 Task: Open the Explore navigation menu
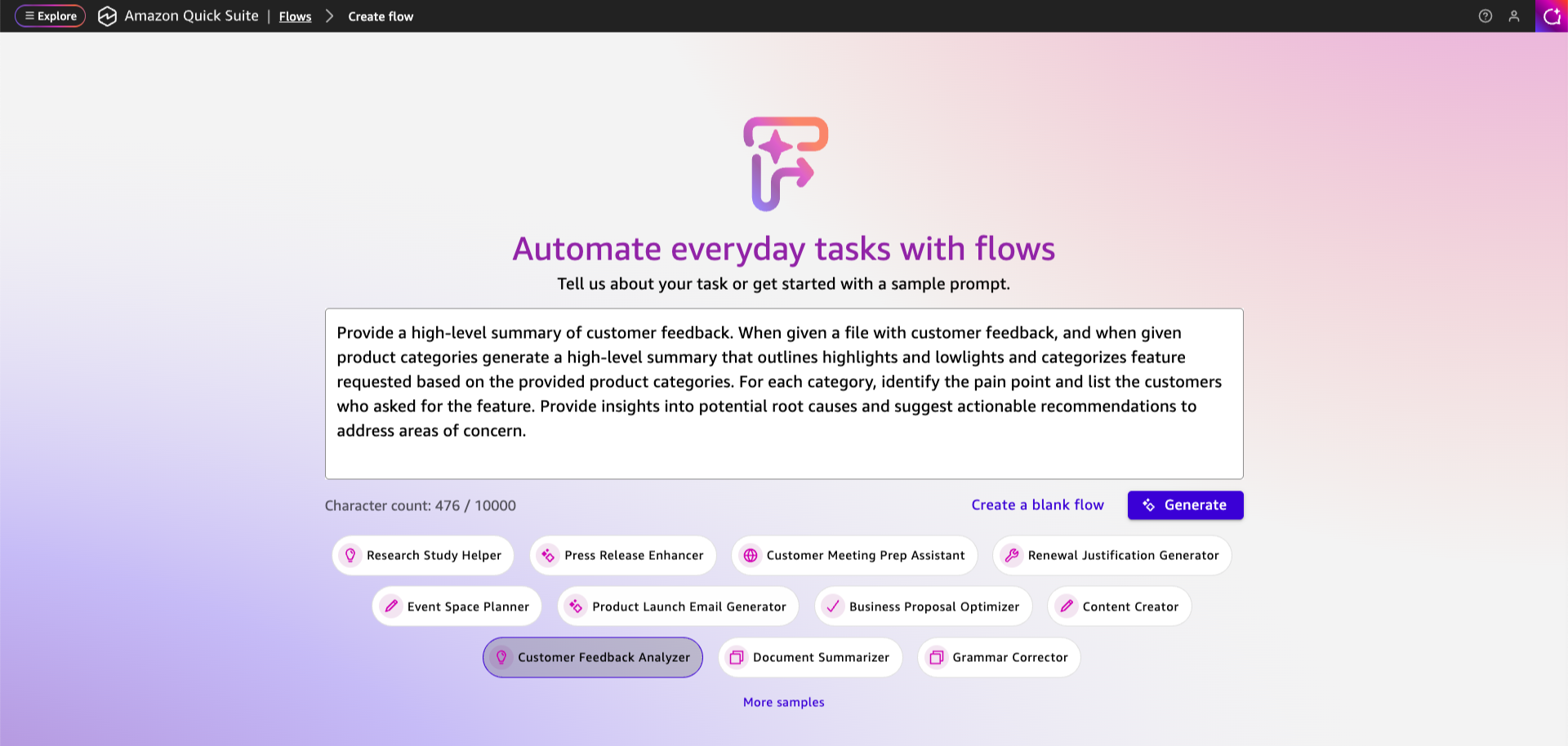tap(50, 16)
